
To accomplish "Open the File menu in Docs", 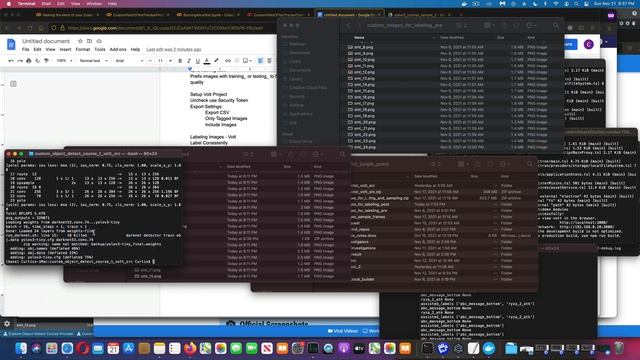I will [x=25, y=49].
